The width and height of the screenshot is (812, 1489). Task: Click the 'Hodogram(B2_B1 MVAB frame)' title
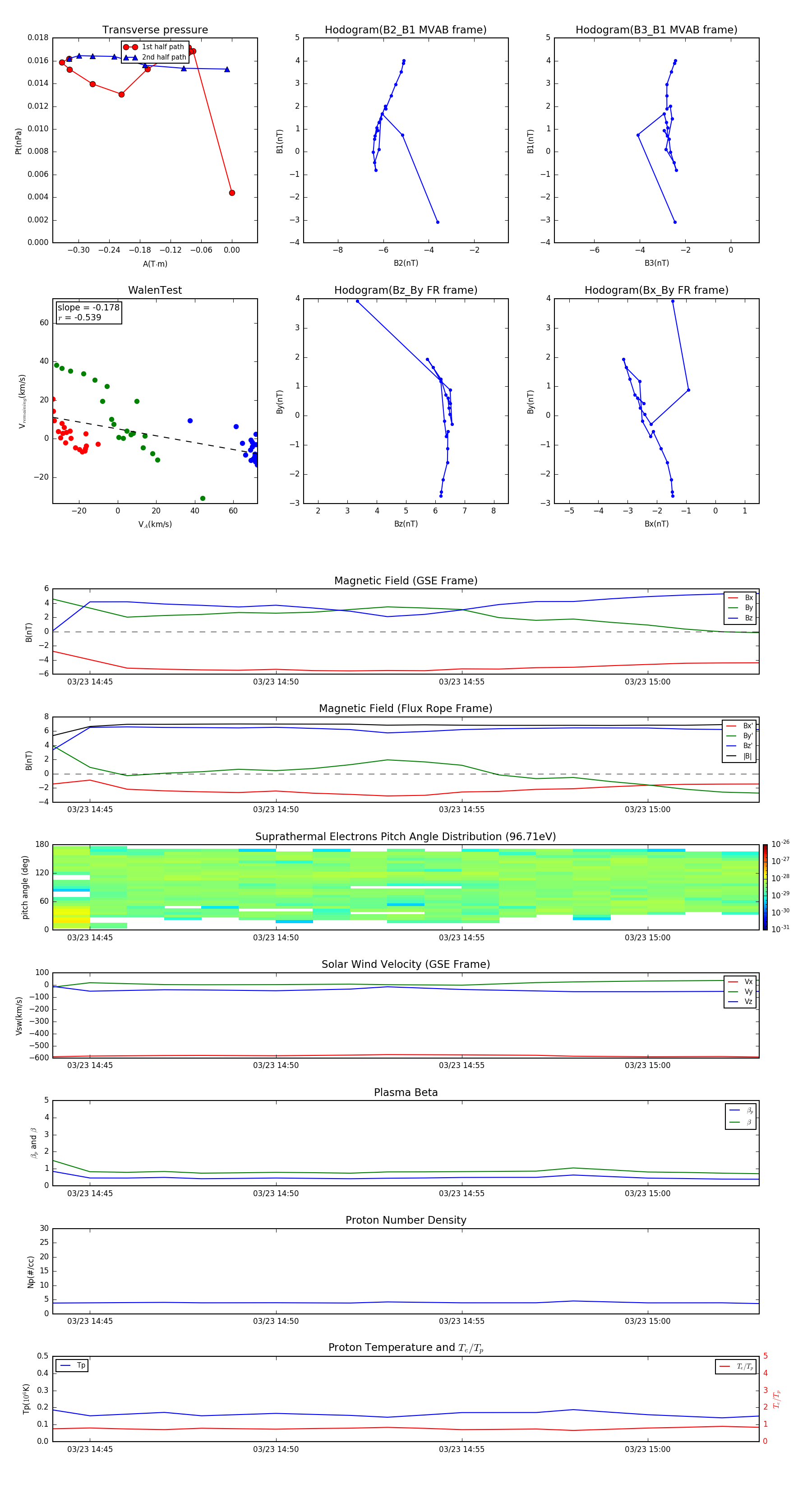tap(406, 30)
